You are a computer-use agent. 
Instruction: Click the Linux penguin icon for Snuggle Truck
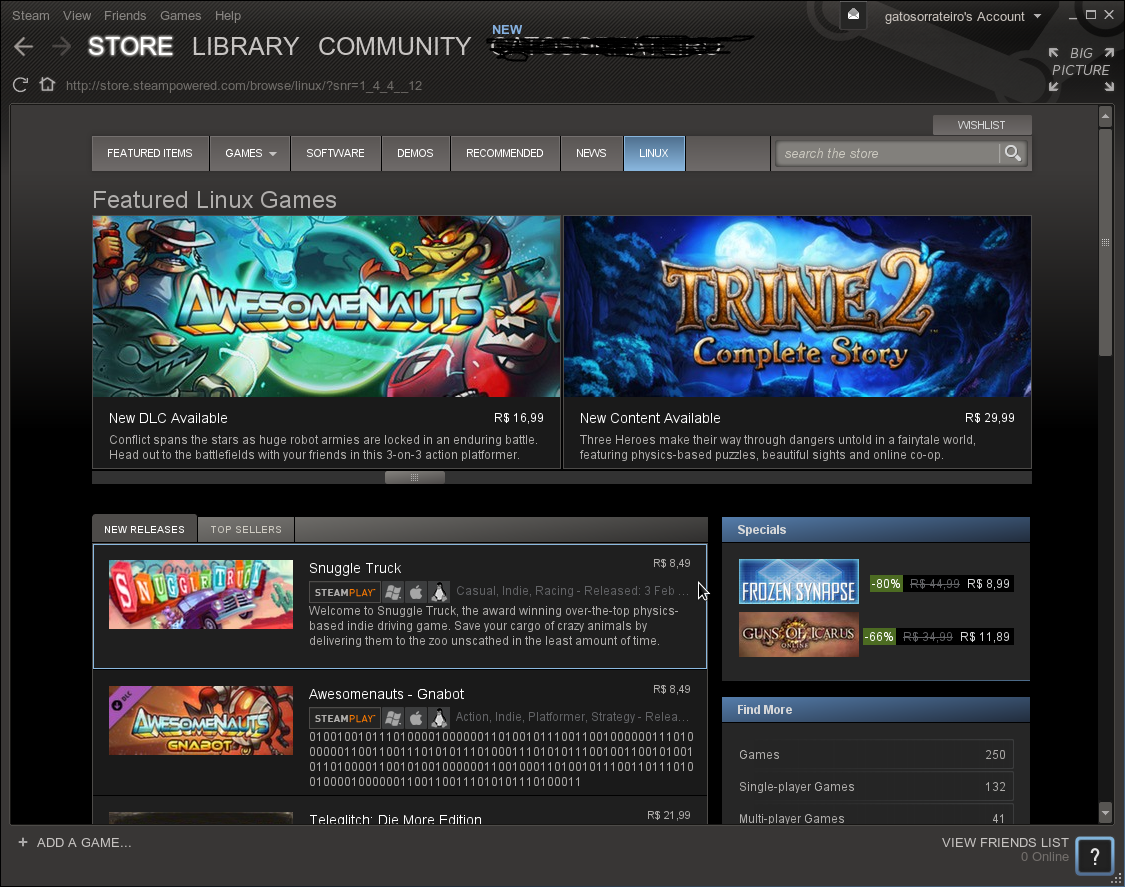click(x=439, y=592)
